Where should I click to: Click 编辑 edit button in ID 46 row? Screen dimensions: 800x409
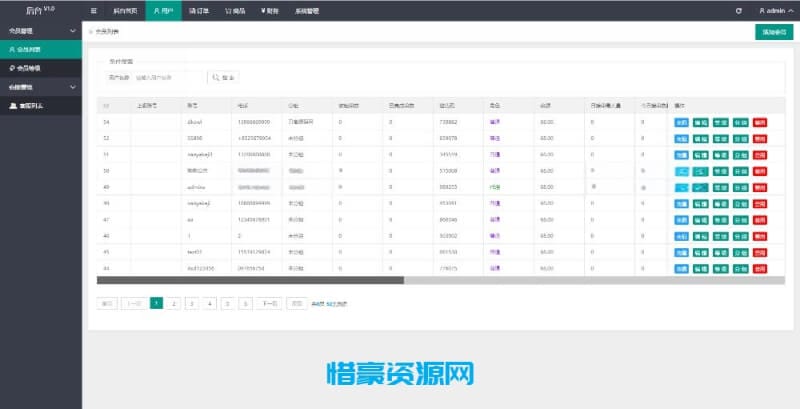701,236
